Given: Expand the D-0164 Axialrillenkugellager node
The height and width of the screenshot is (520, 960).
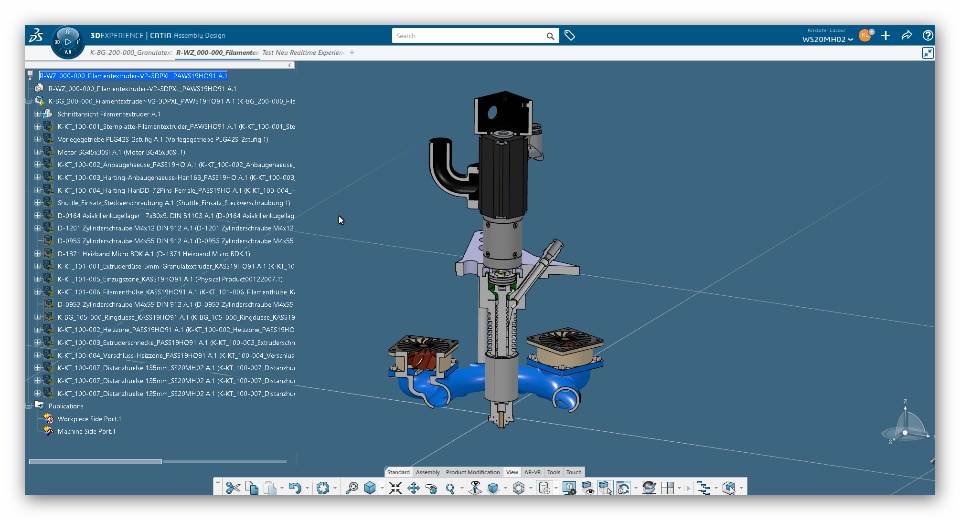Looking at the screenshot, I should 37,216.
